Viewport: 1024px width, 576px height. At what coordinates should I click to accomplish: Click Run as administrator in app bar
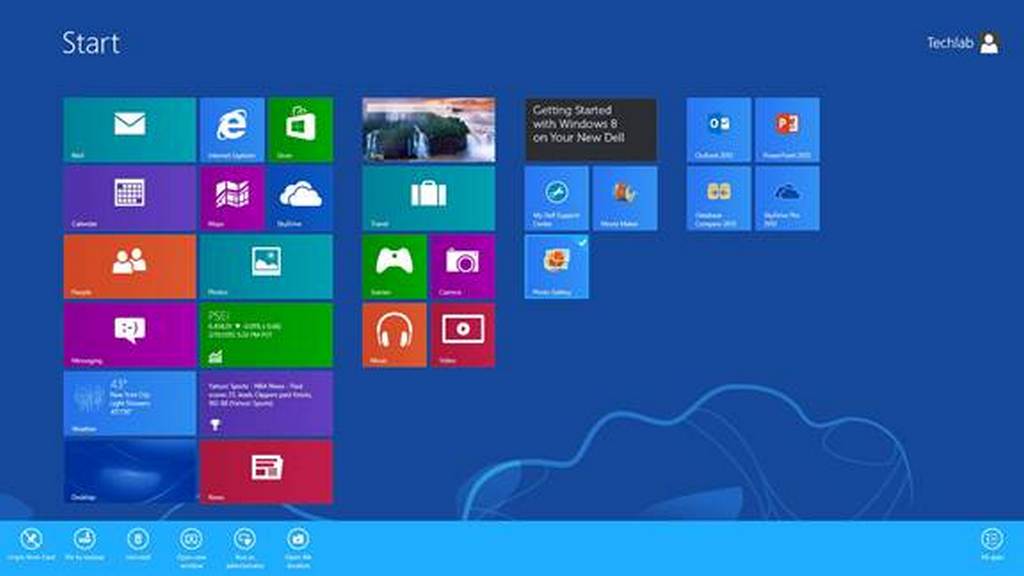click(x=244, y=547)
